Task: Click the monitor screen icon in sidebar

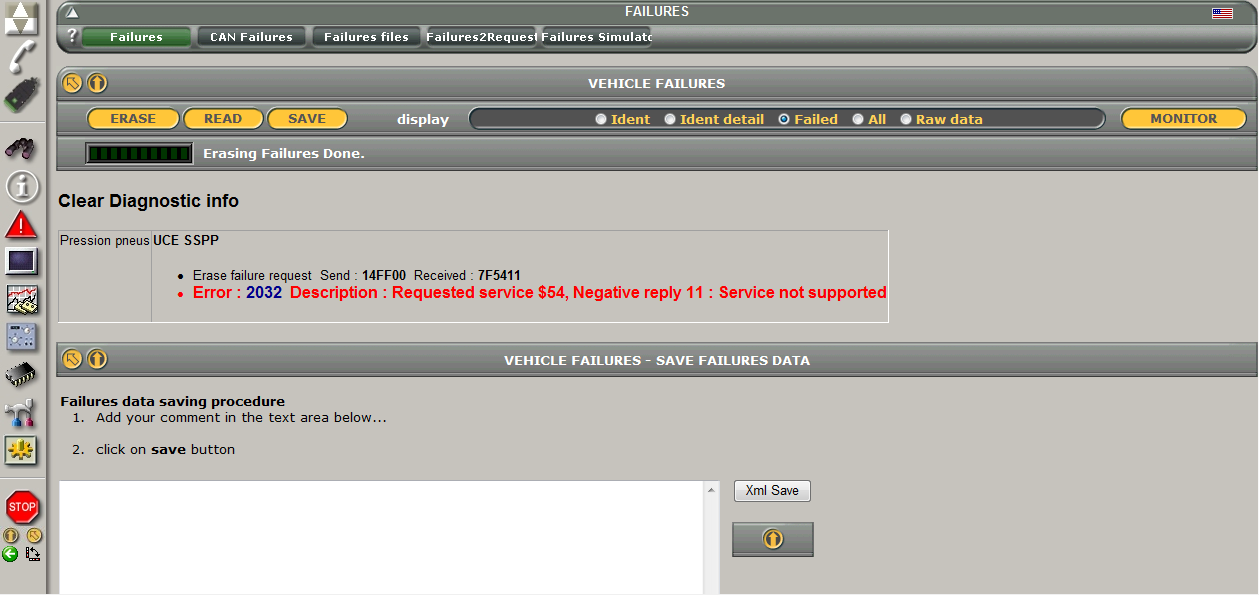Action: 21,261
